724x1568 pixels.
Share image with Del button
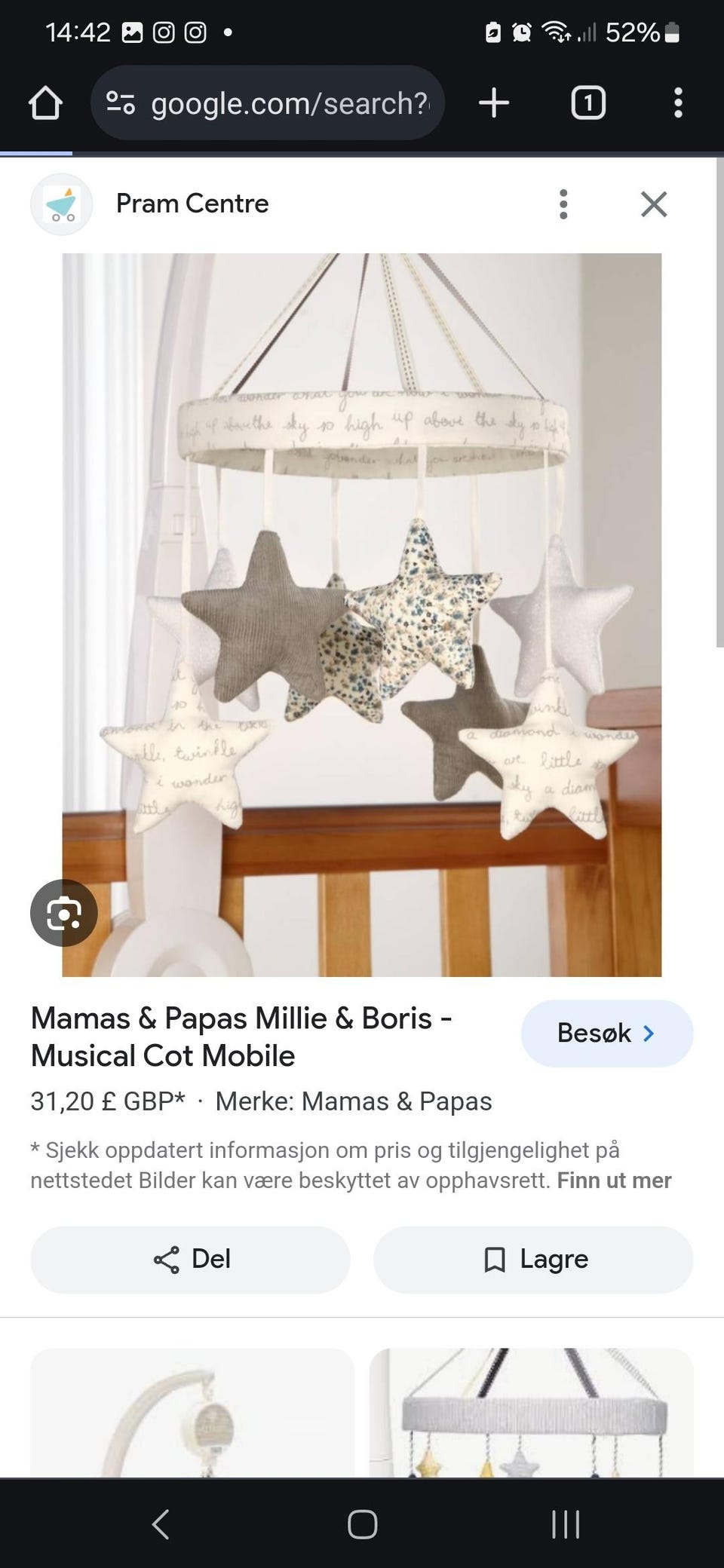(x=190, y=1260)
